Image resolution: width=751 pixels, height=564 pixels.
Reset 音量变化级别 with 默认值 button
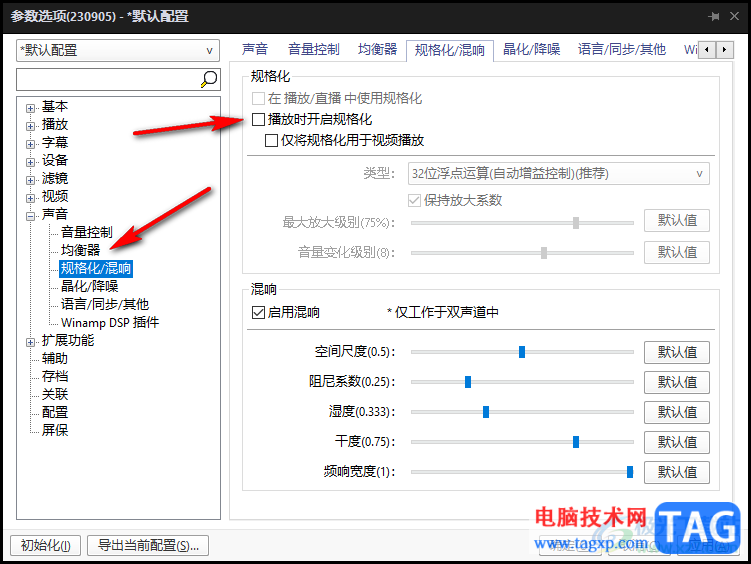[x=677, y=252]
